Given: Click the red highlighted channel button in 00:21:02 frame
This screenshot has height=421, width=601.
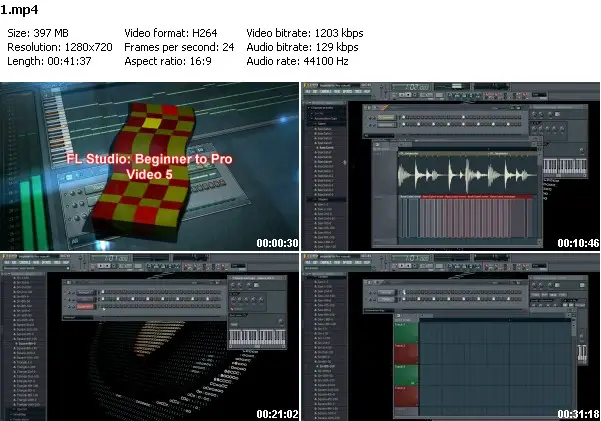Looking at the screenshot, I should click(85, 306).
